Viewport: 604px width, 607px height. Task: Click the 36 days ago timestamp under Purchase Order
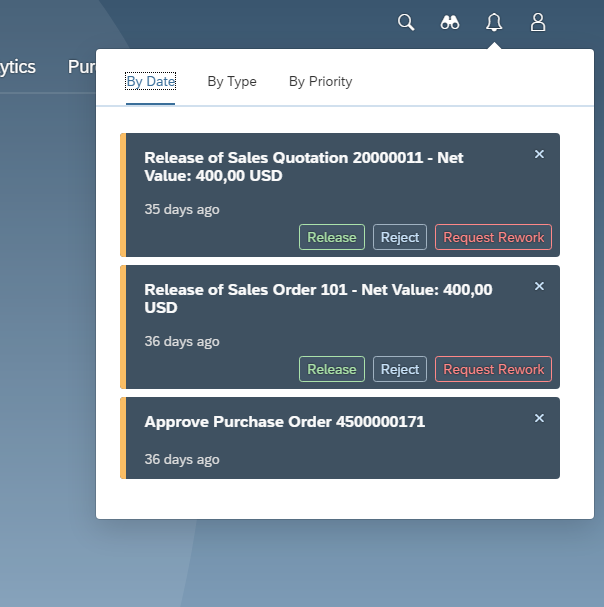pyautogui.click(x=182, y=460)
